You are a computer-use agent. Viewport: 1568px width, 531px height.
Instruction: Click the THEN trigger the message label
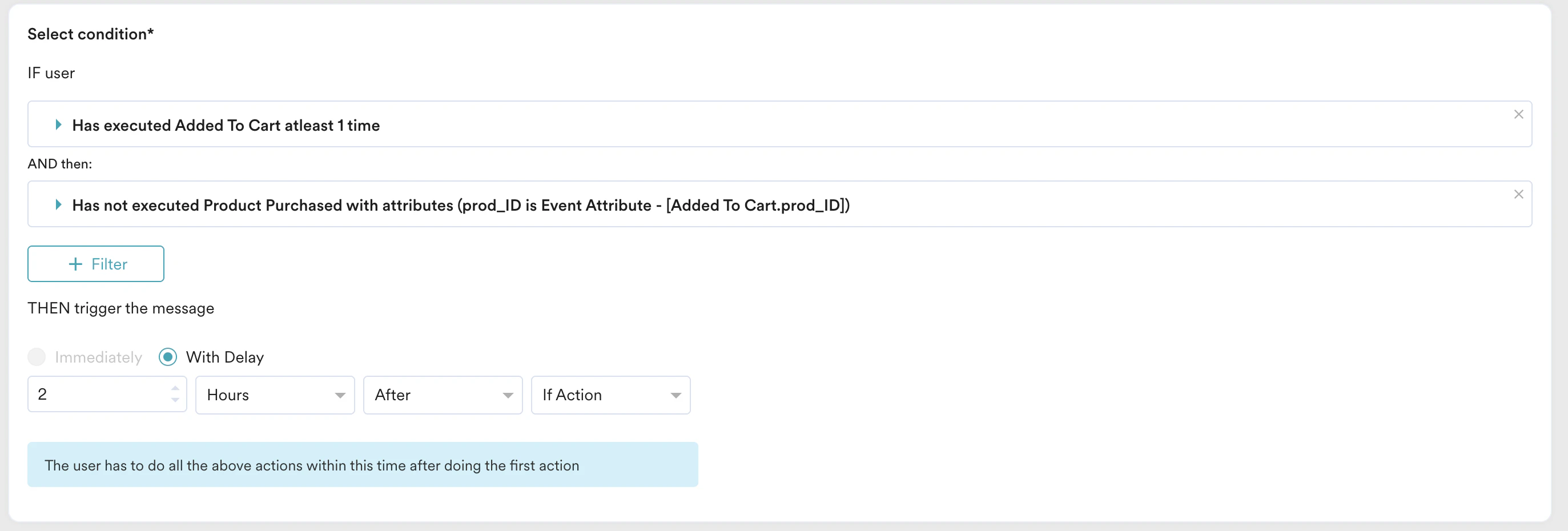pos(120,308)
